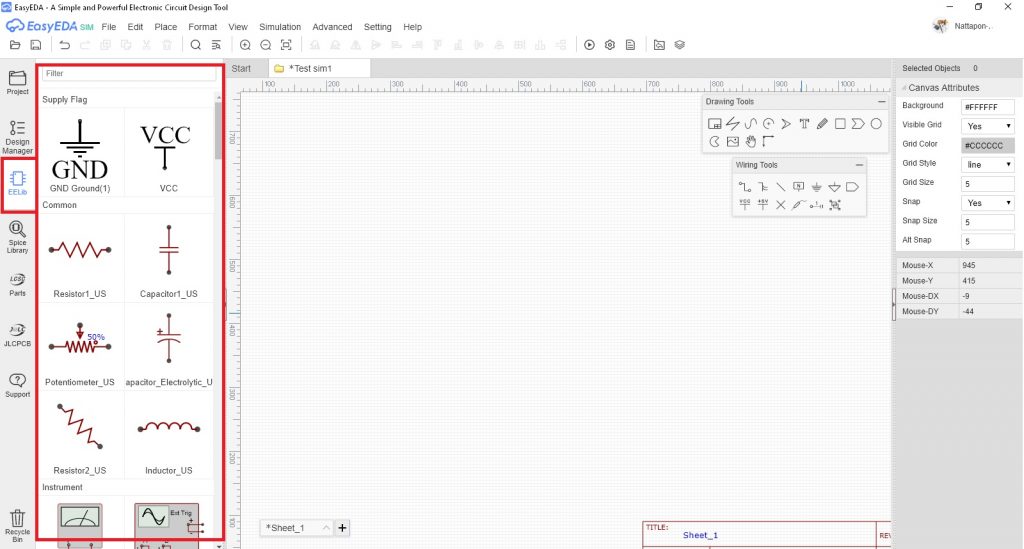Switch to the Start tab
Image resolution: width=1024 pixels, height=549 pixels.
241,68
